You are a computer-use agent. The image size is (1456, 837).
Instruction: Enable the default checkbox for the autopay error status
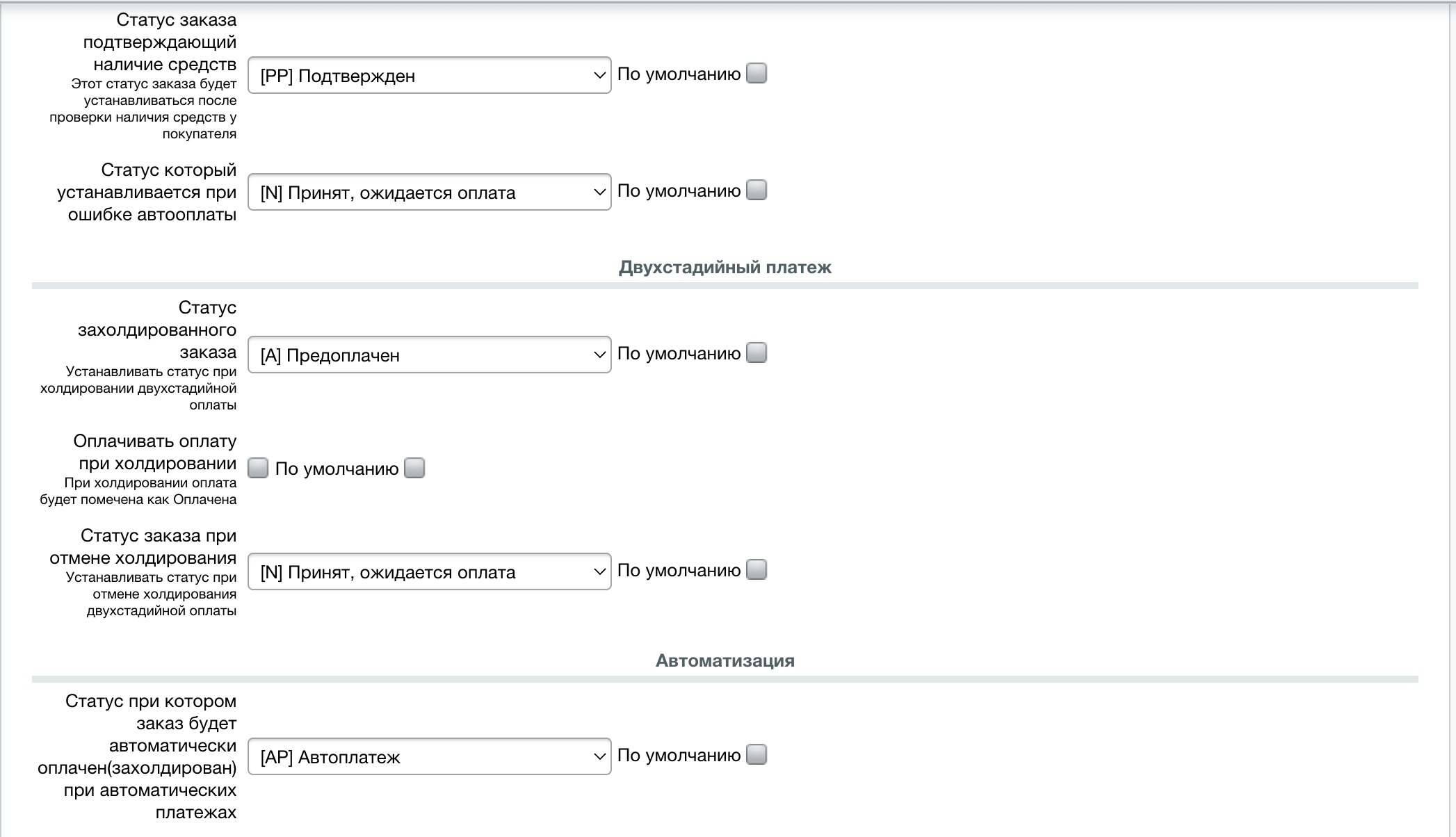pos(757,190)
